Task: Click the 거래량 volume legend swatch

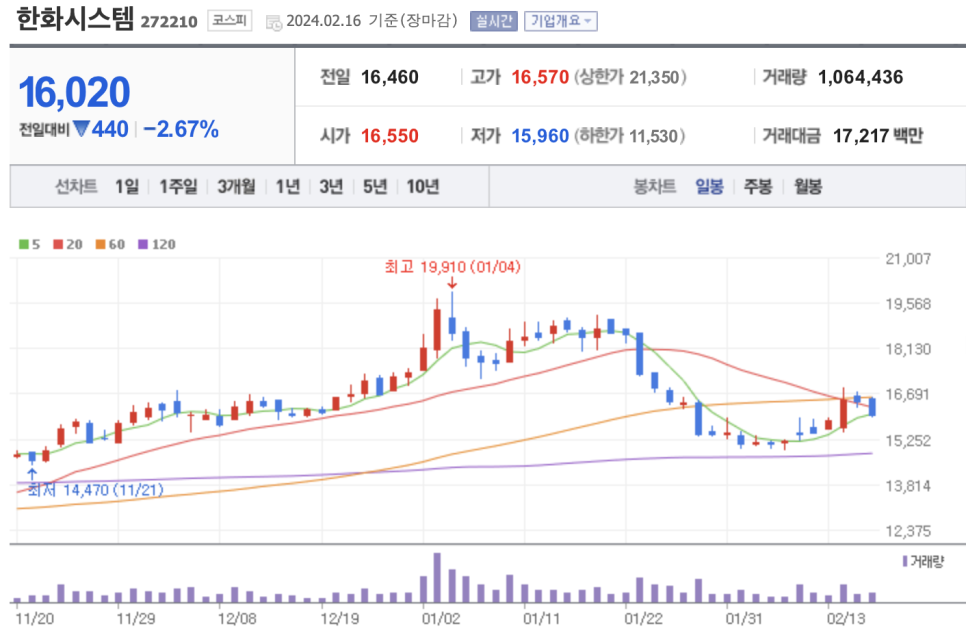Action: tap(904, 561)
